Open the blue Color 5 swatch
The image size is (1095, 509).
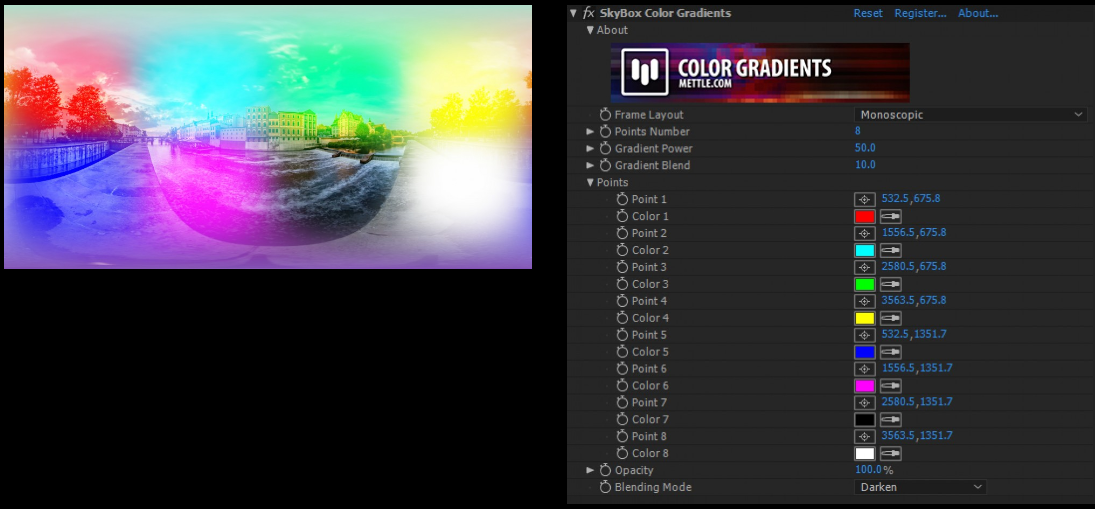[865, 352]
